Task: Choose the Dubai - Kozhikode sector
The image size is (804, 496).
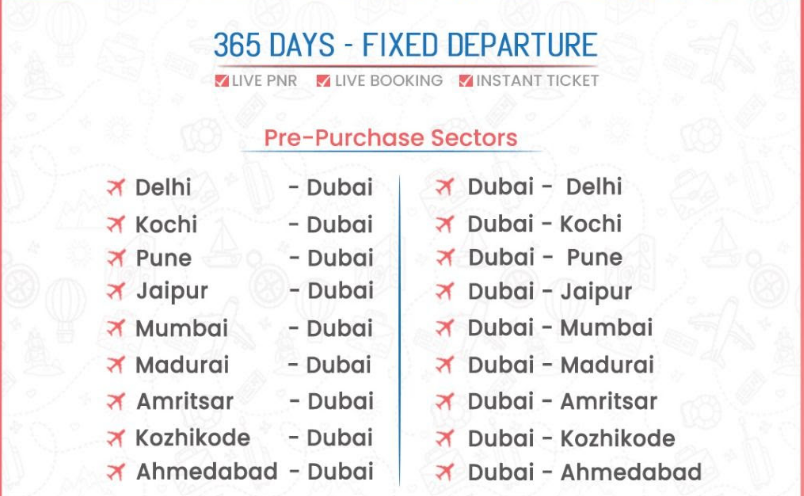Action: [571, 439]
